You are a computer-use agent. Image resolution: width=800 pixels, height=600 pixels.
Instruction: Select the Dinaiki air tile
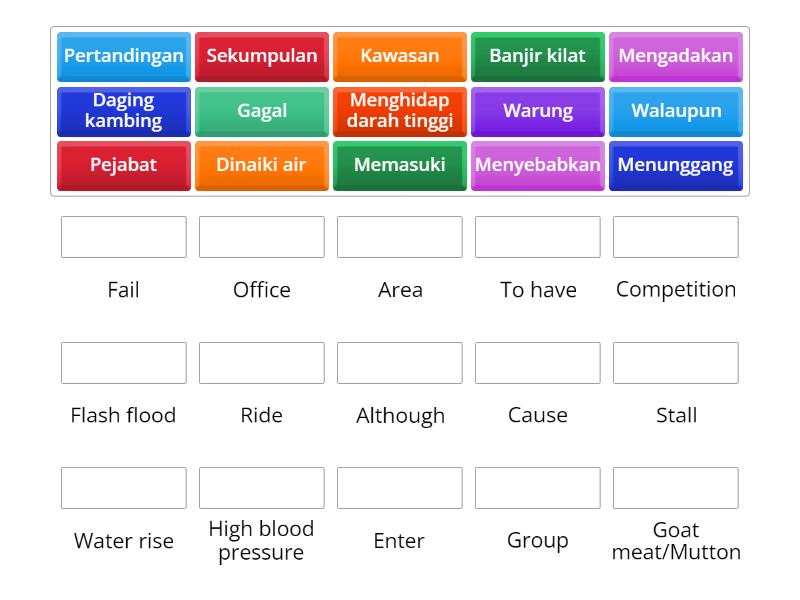tap(261, 166)
